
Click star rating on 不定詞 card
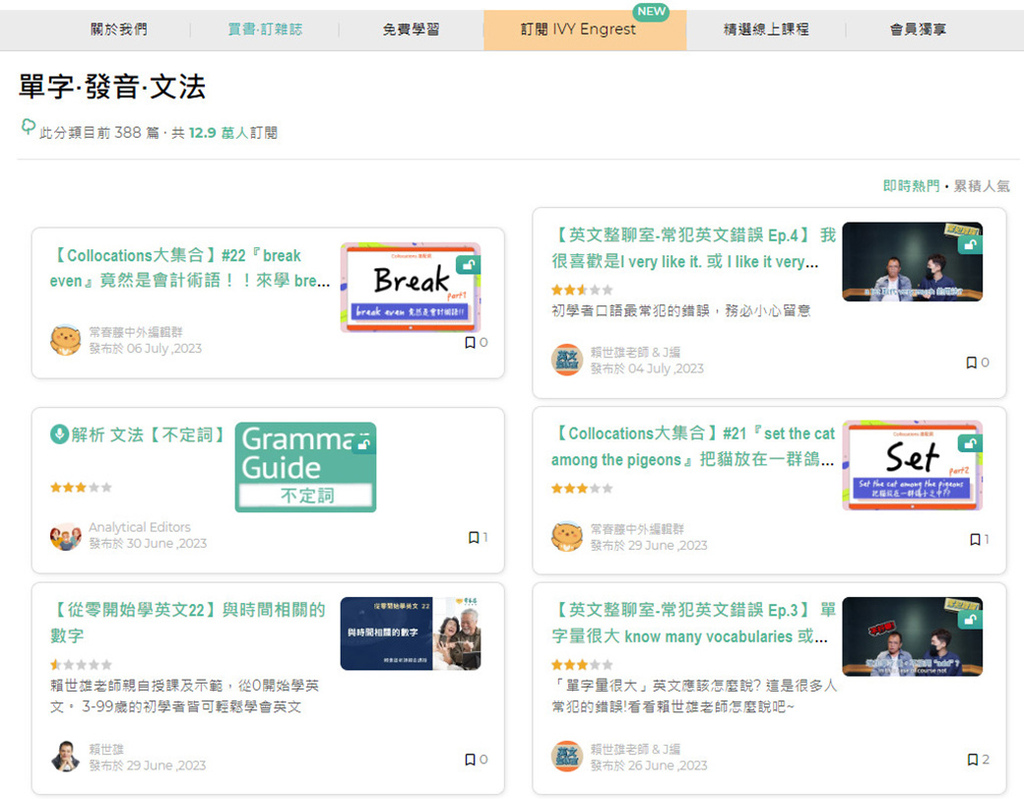[81, 487]
